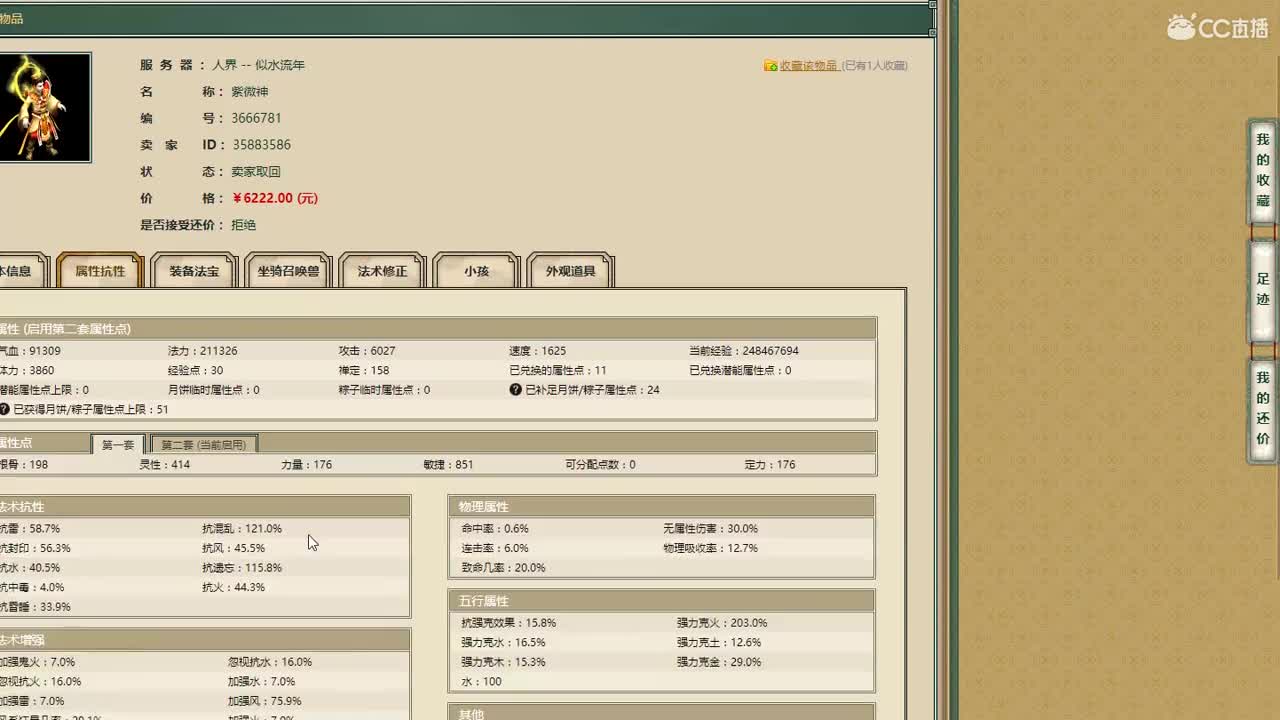Screen dimensions: 1280x720
Task: Click the 抗遗忘：115.8% resistance
Action: [242, 567]
